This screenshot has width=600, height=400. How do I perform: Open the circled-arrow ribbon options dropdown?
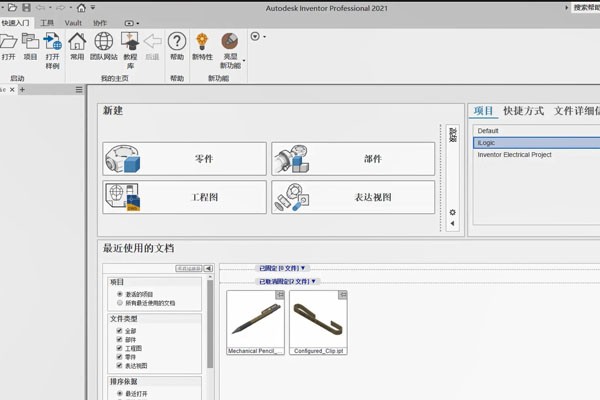coord(258,36)
